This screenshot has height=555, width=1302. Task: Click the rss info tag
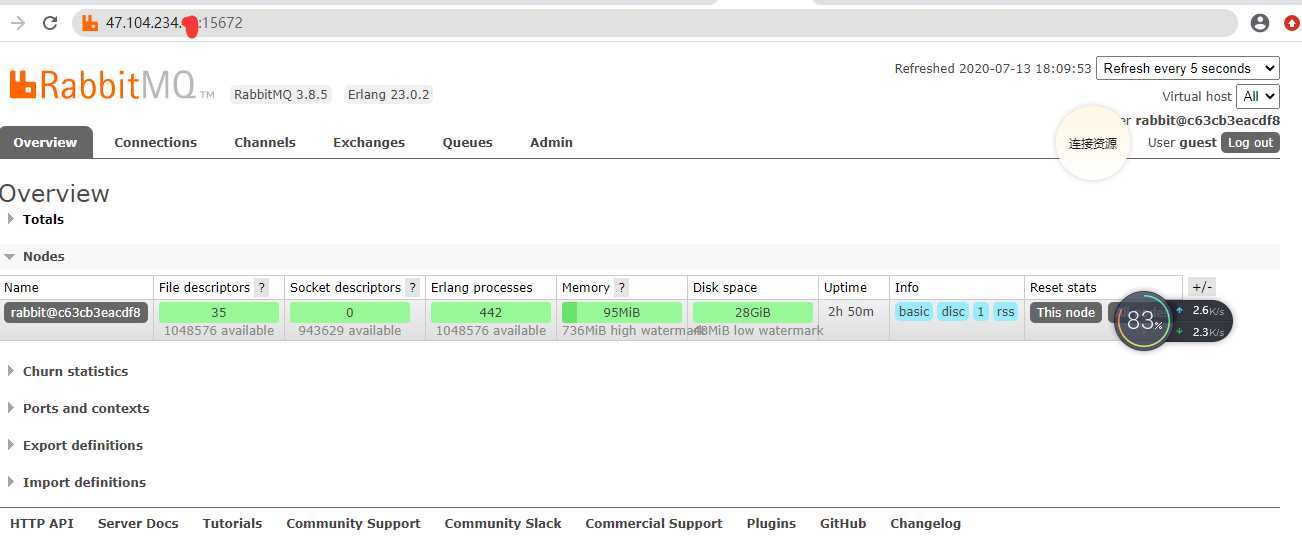(1005, 311)
